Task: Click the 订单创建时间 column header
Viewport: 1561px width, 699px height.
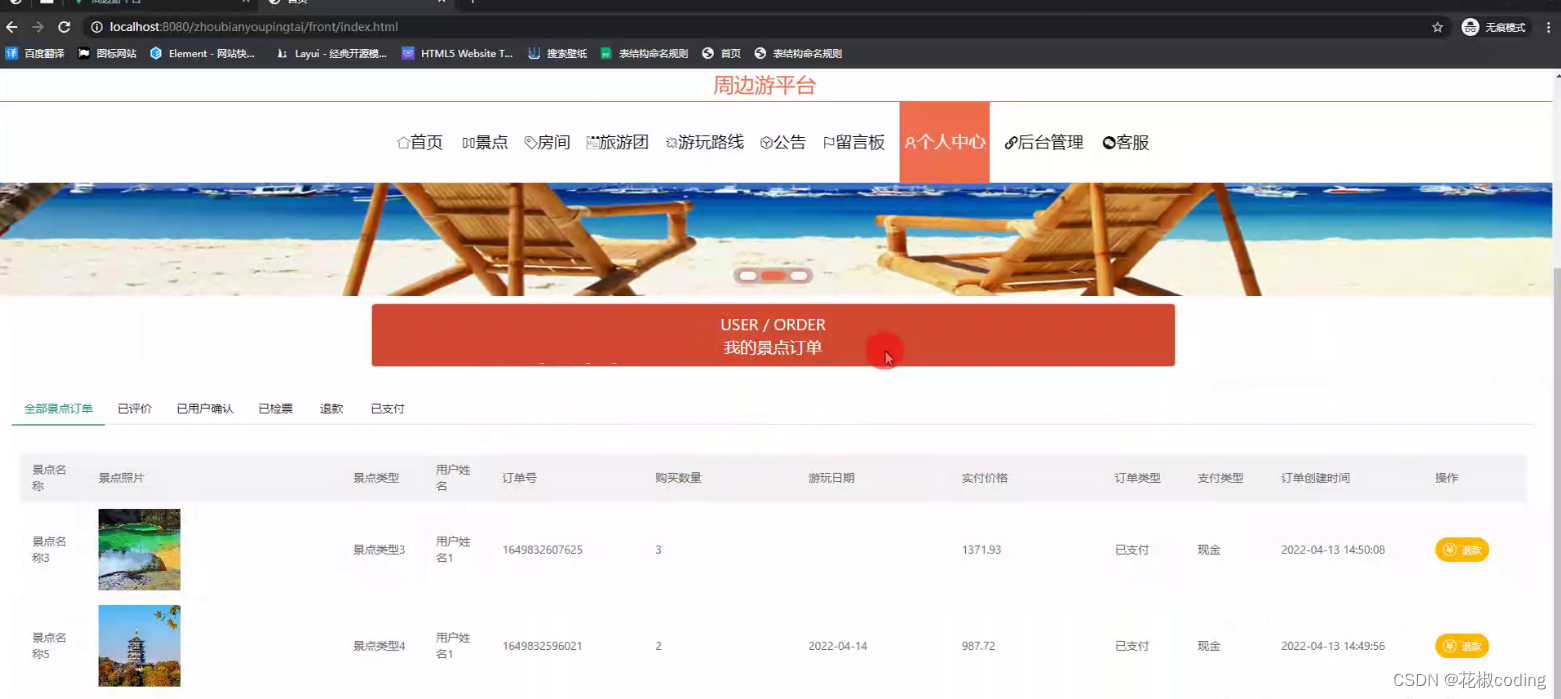Action: tap(1316, 478)
